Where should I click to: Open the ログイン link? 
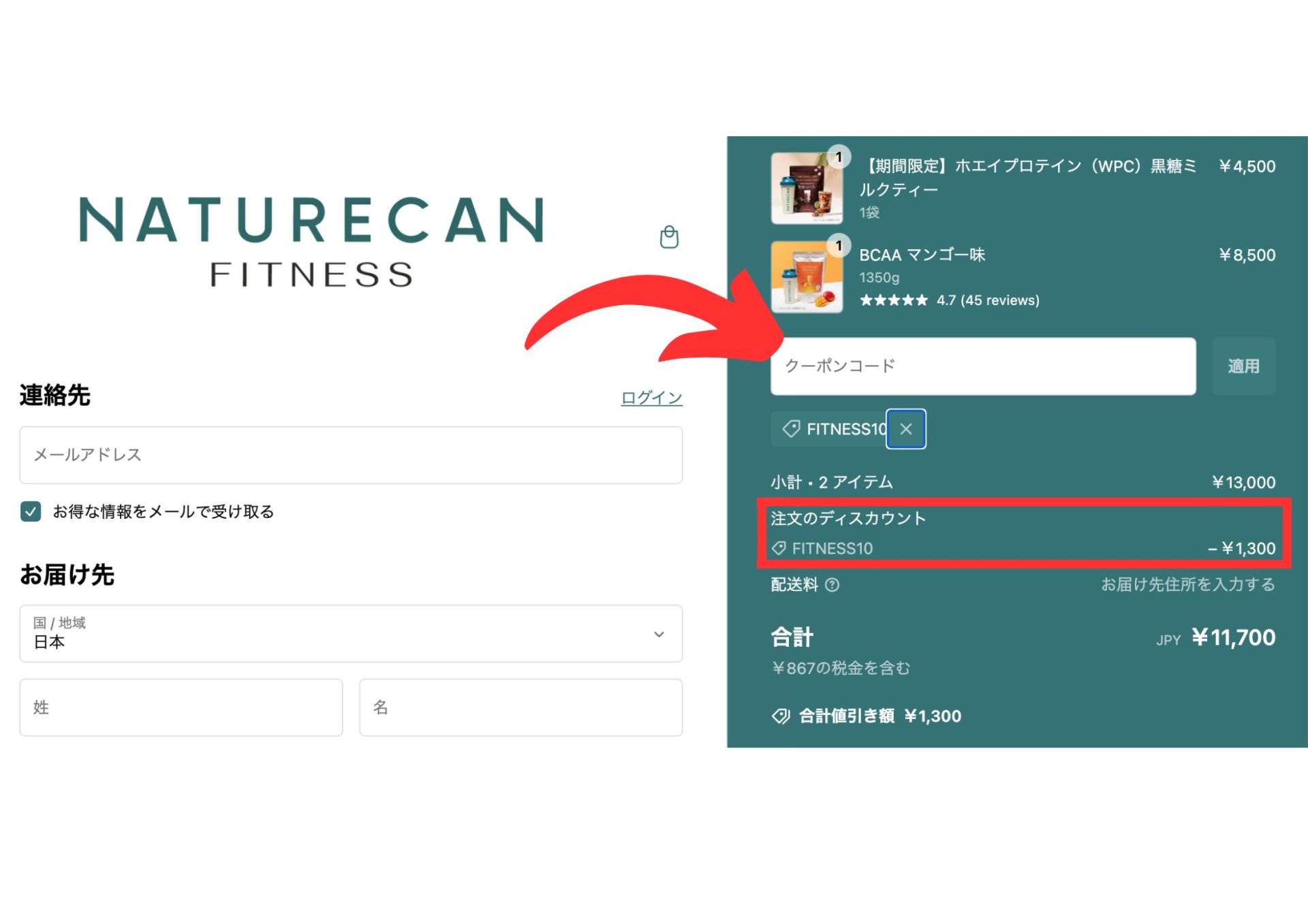coord(650,397)
